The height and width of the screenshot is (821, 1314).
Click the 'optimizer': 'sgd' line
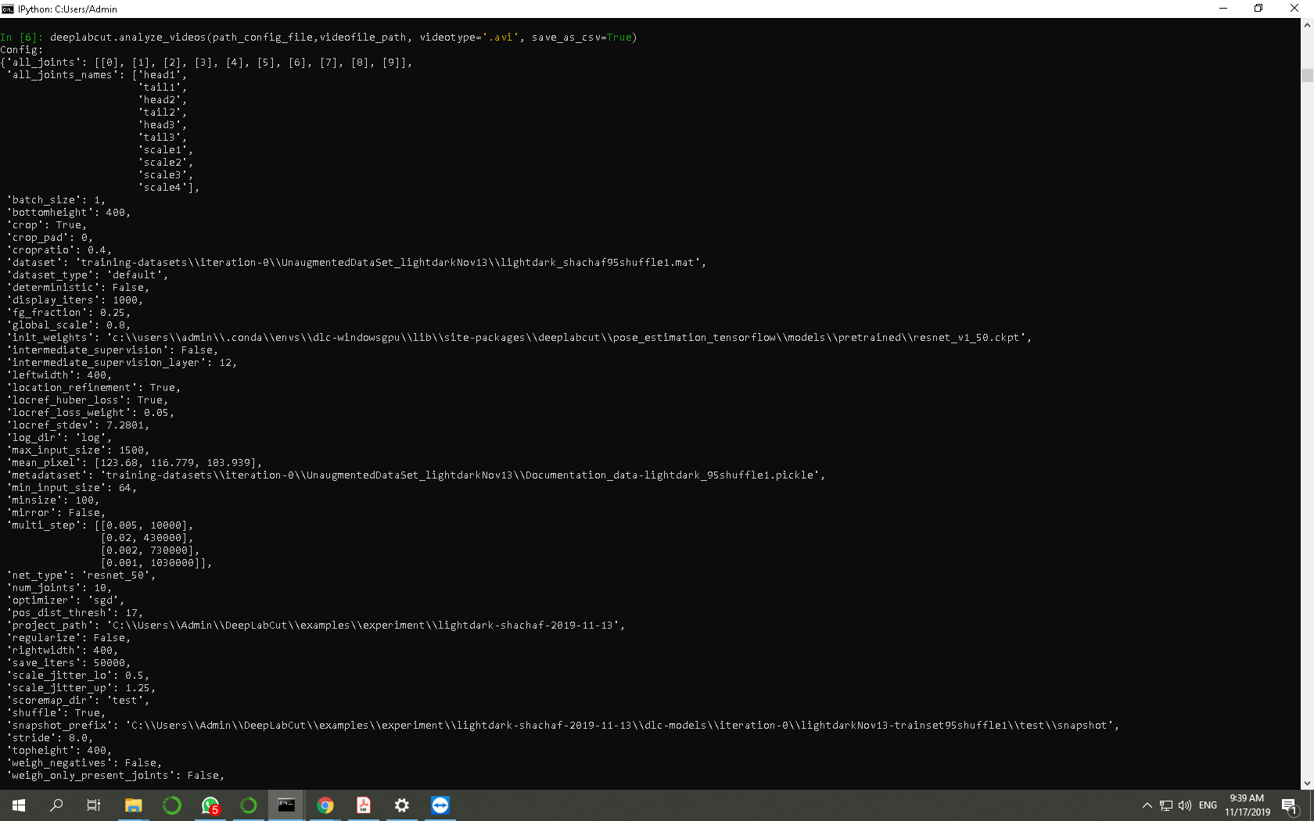(x=65, y=600)
